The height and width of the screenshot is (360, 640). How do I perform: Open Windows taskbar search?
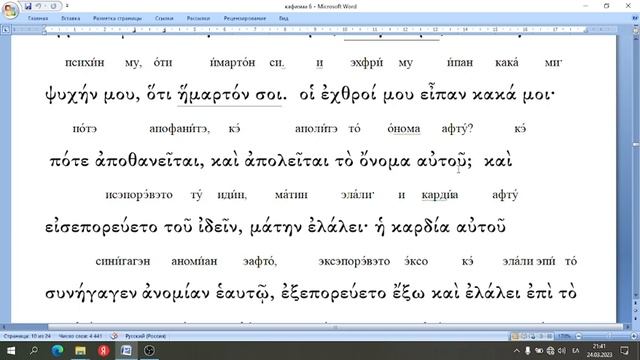tap(34, 351)
